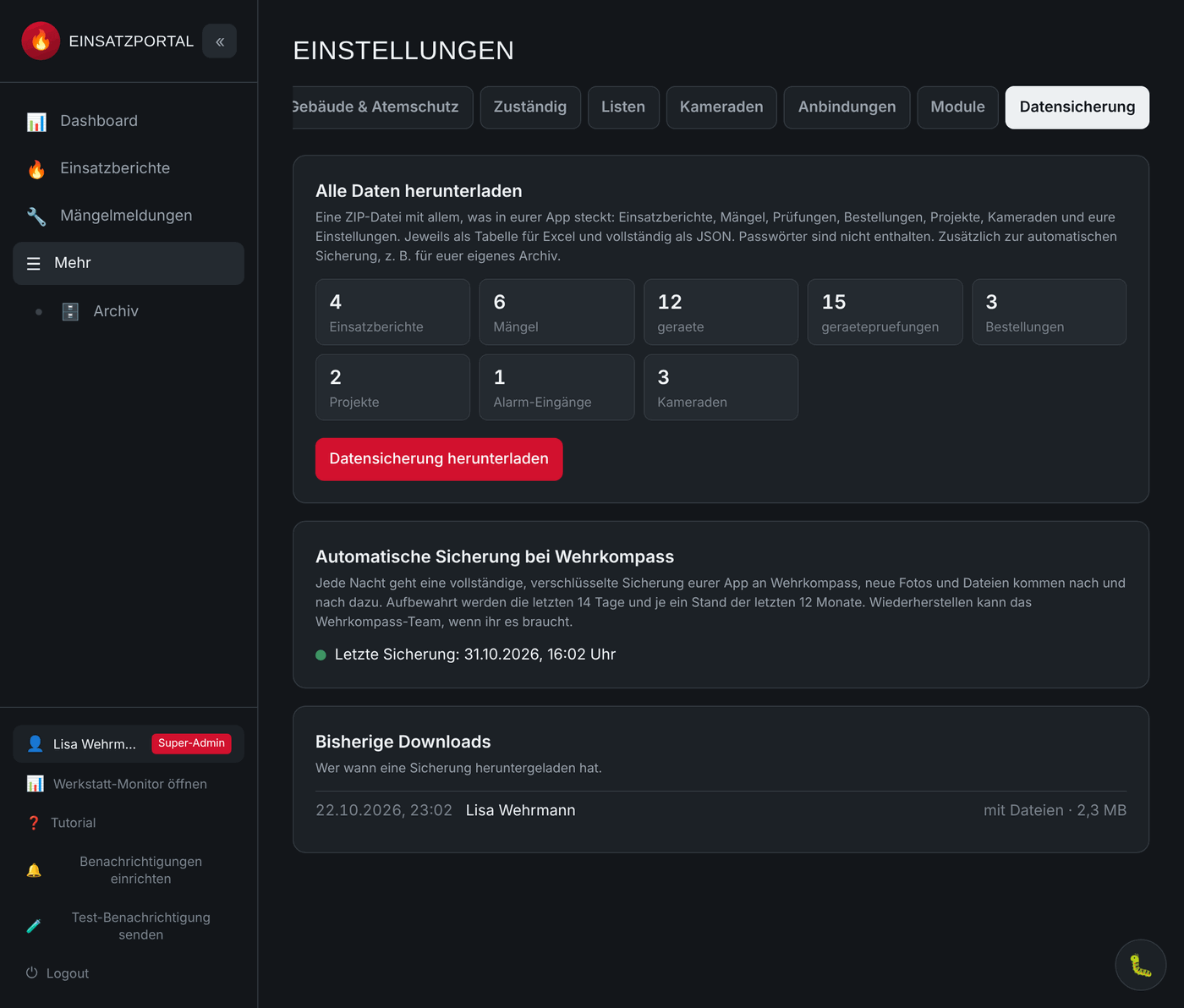Open the bug report caterpillar button

pyautogui.click(x=1141, y=965)
